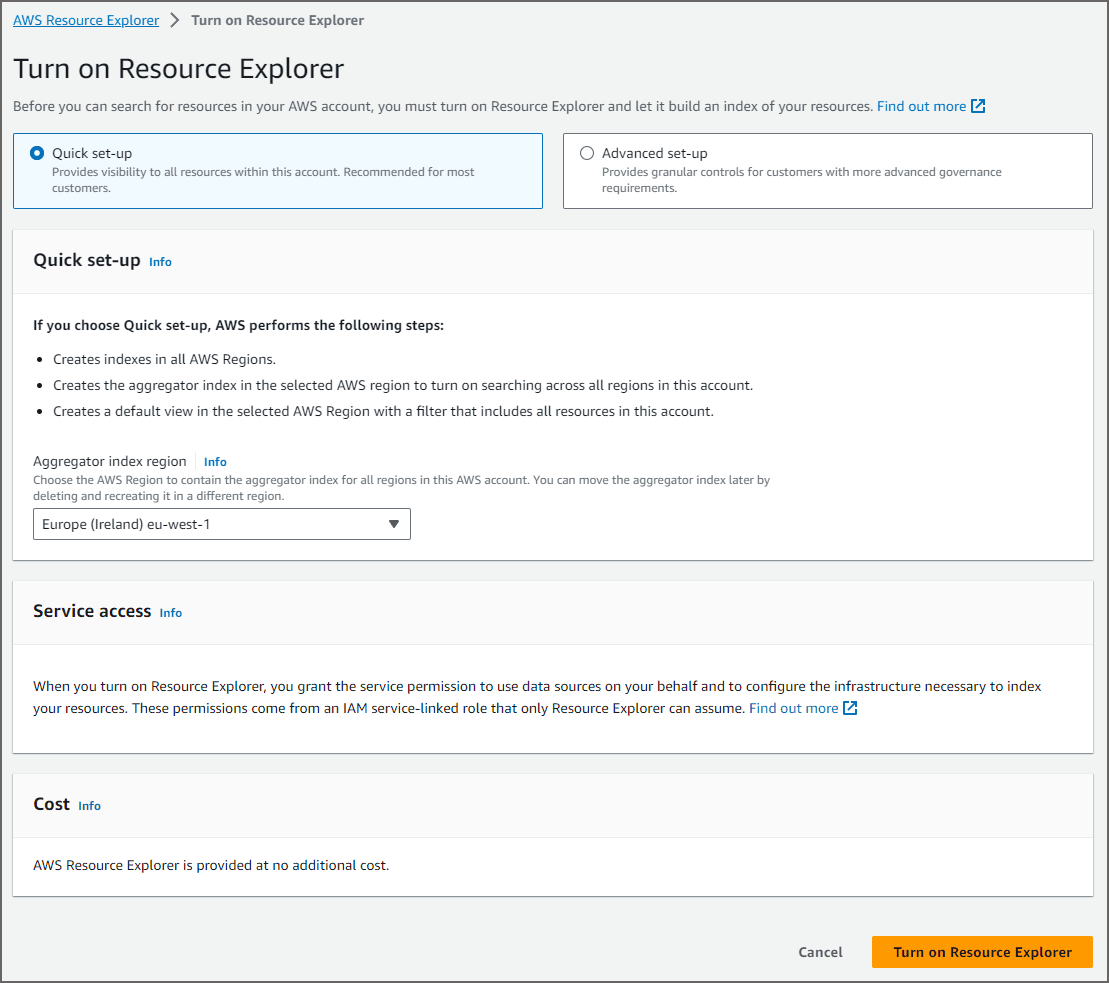Click the 'Service access' heading
This screenshot has height=983, width=1109.
click(x=92, y=611)
